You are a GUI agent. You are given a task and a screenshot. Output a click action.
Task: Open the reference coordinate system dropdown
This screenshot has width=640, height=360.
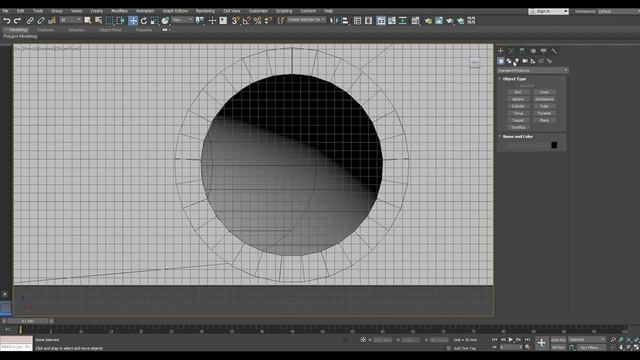pyautogui.click(x=182, y=20)
